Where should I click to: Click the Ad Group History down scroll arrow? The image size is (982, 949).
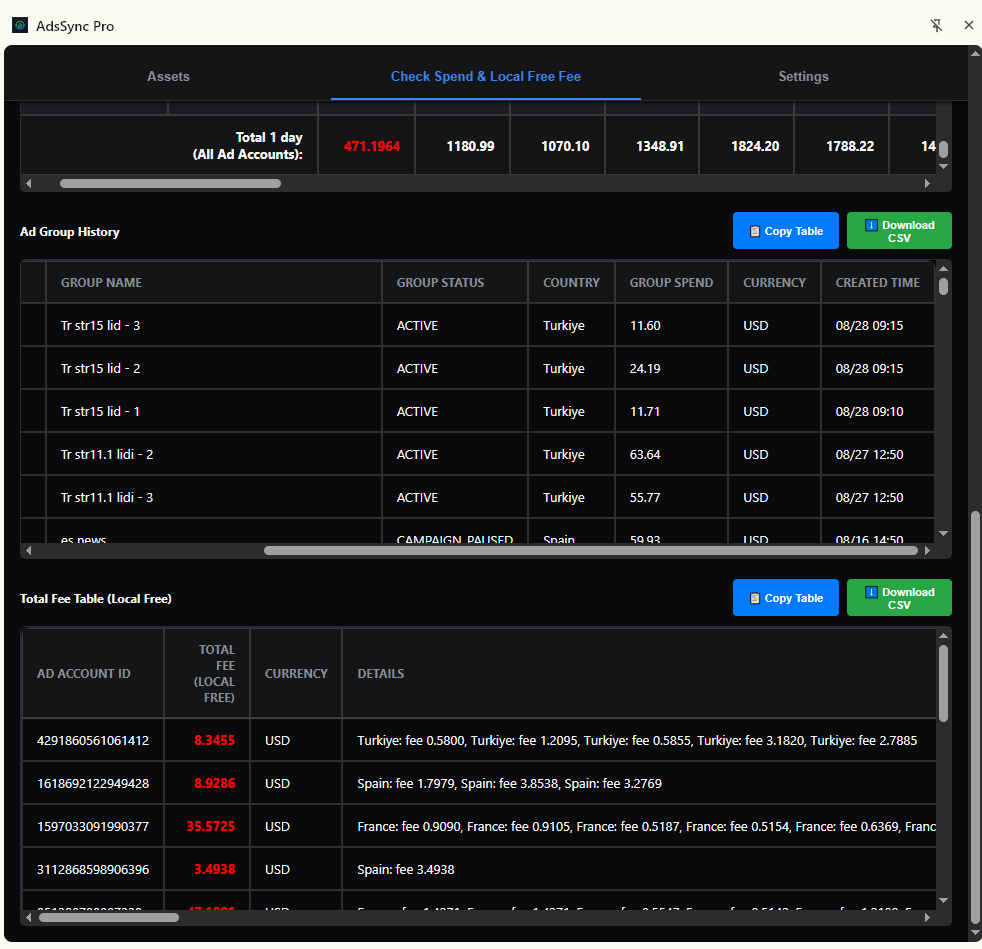pos(943,534)
